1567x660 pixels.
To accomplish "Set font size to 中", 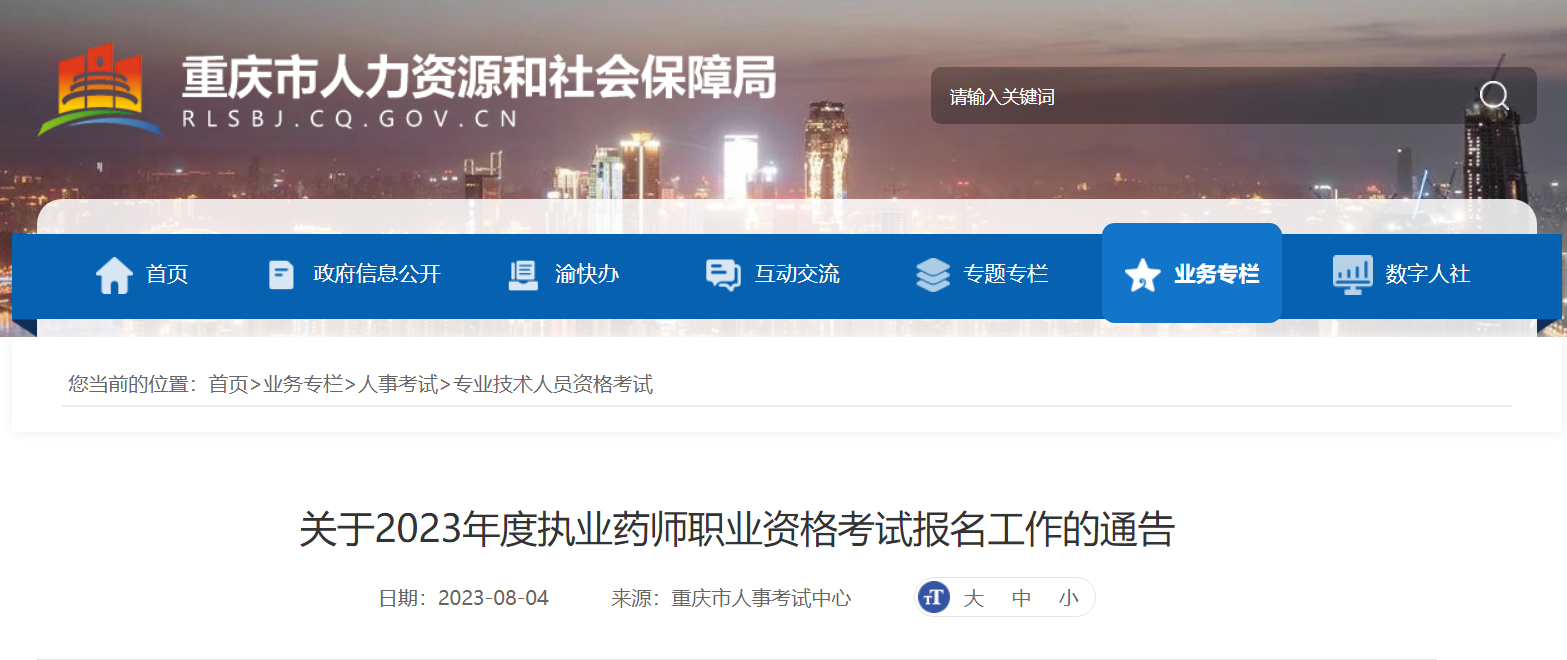I will click(x=1021, y=599).
